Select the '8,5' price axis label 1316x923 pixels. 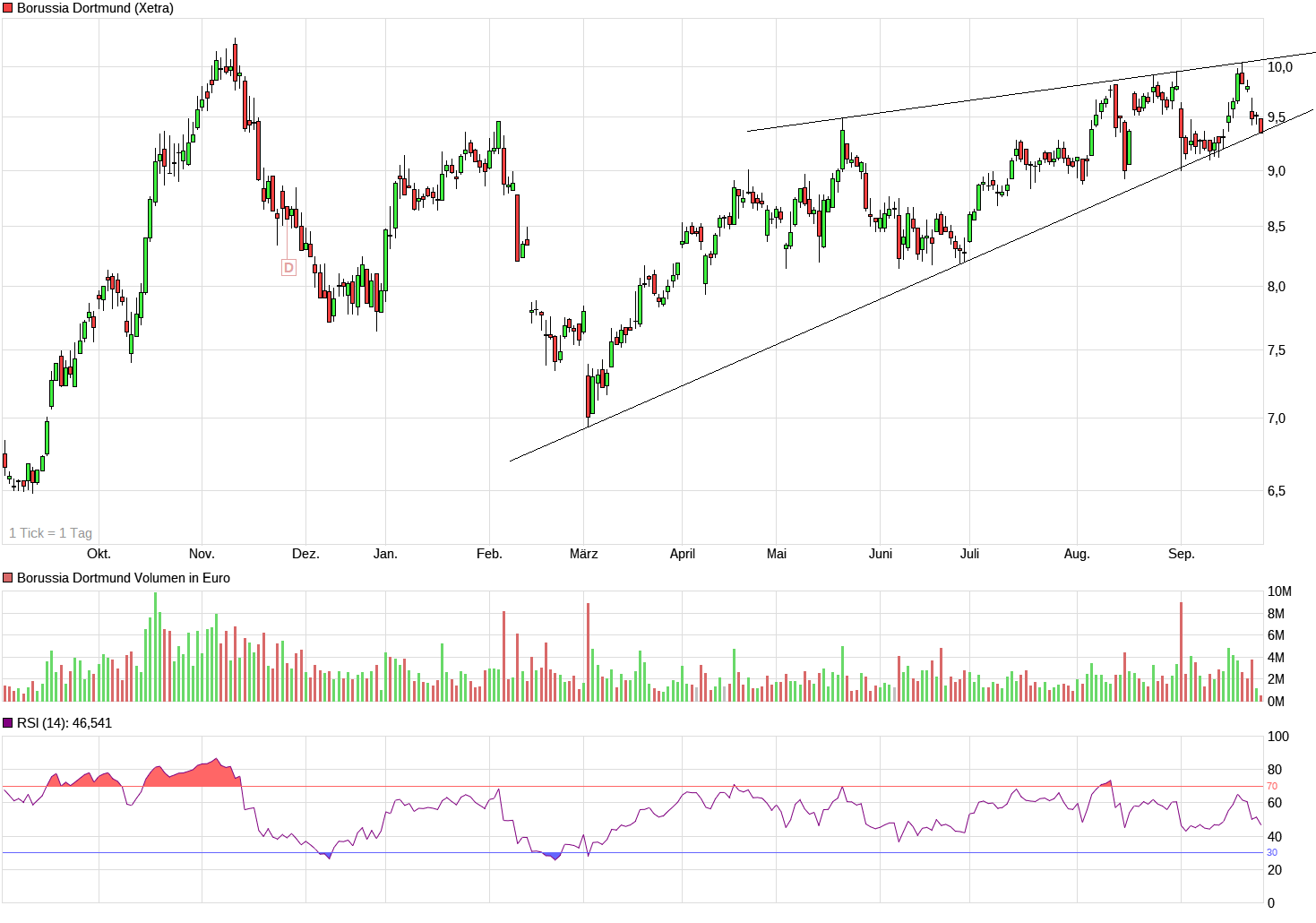point(1277,227)
